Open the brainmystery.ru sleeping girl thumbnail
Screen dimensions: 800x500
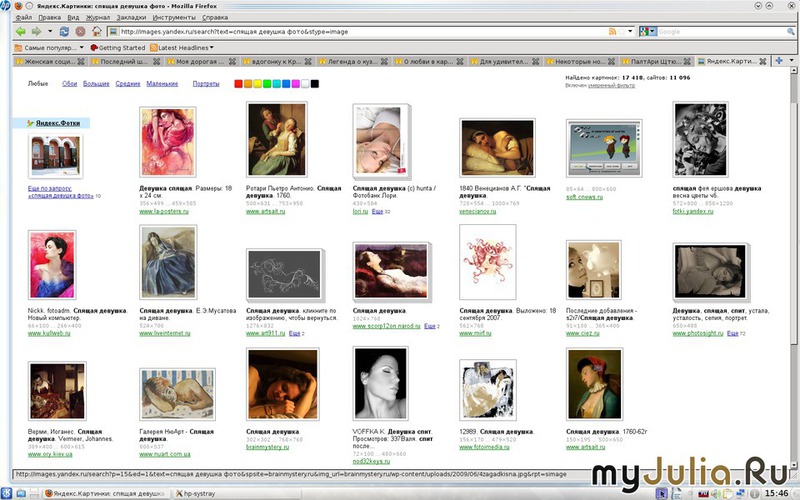tap(283, 384)
